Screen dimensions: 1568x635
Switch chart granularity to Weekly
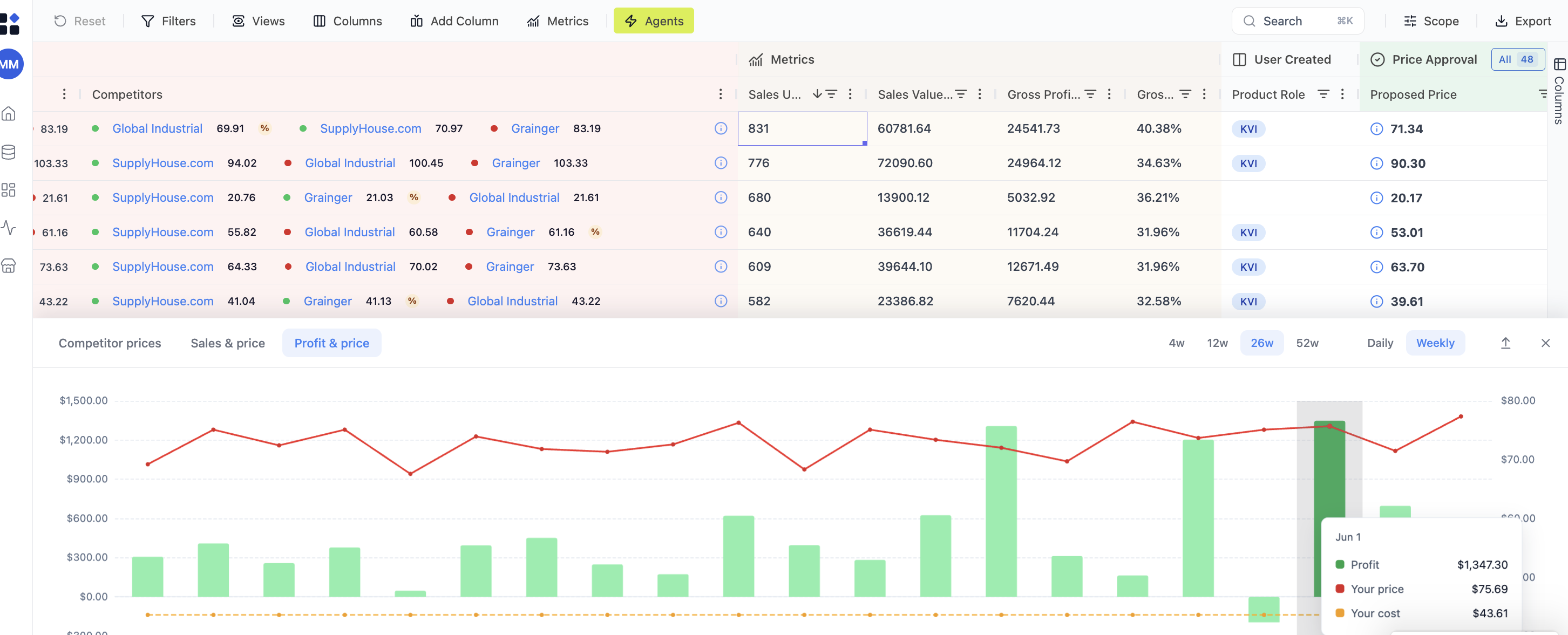coord(1436,343)
